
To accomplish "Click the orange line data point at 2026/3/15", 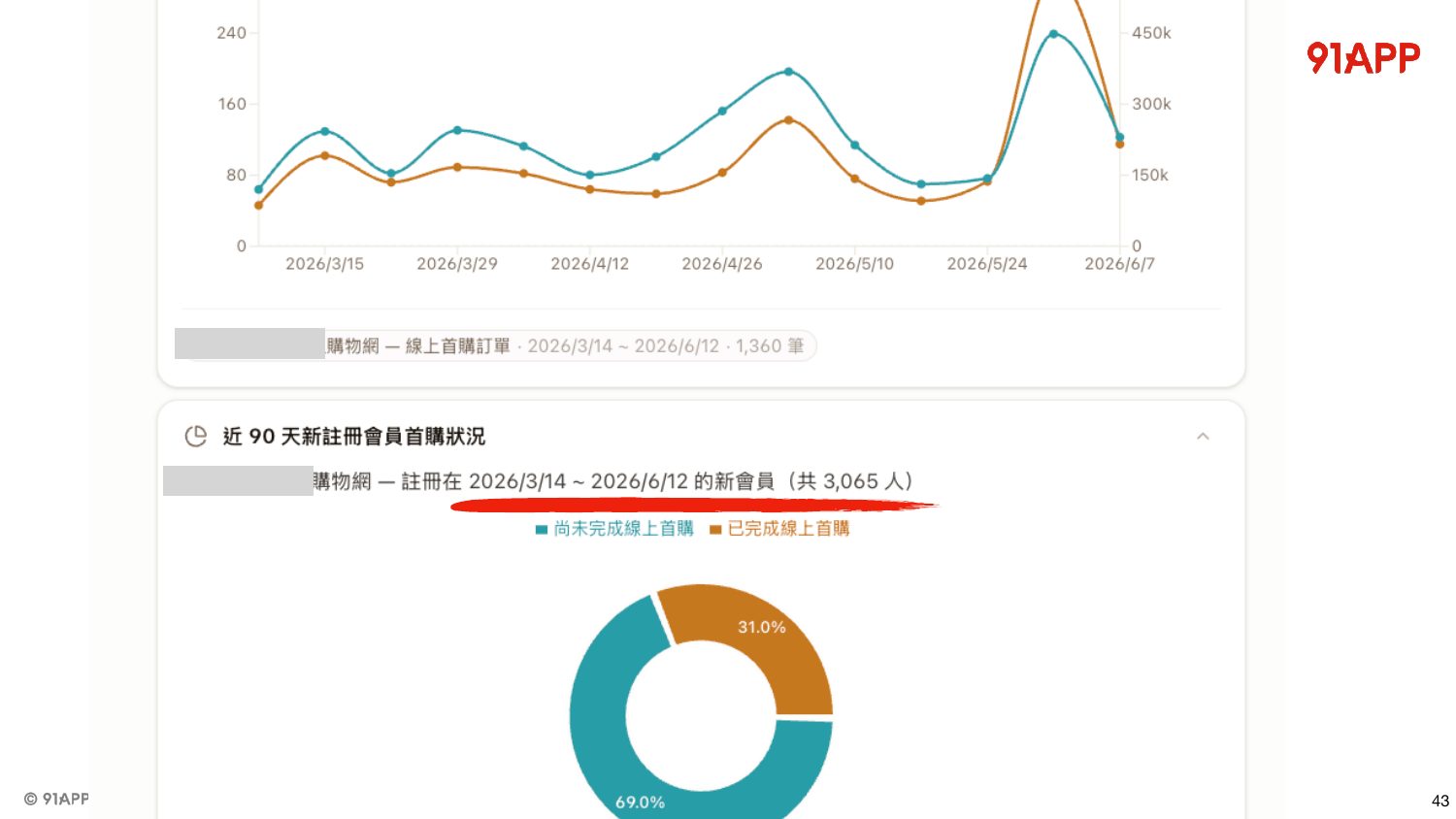I will 325,155.
